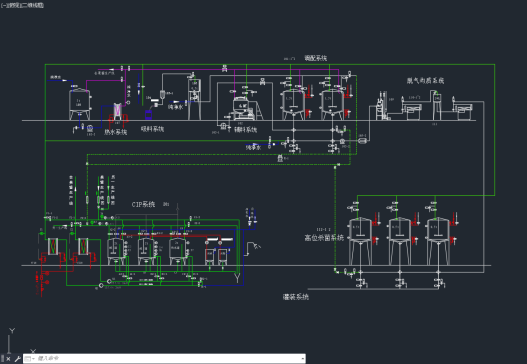Select the 吸料系统 label
Image resolution: width=527 pixels, height=364 pixels.
[152, 129]
